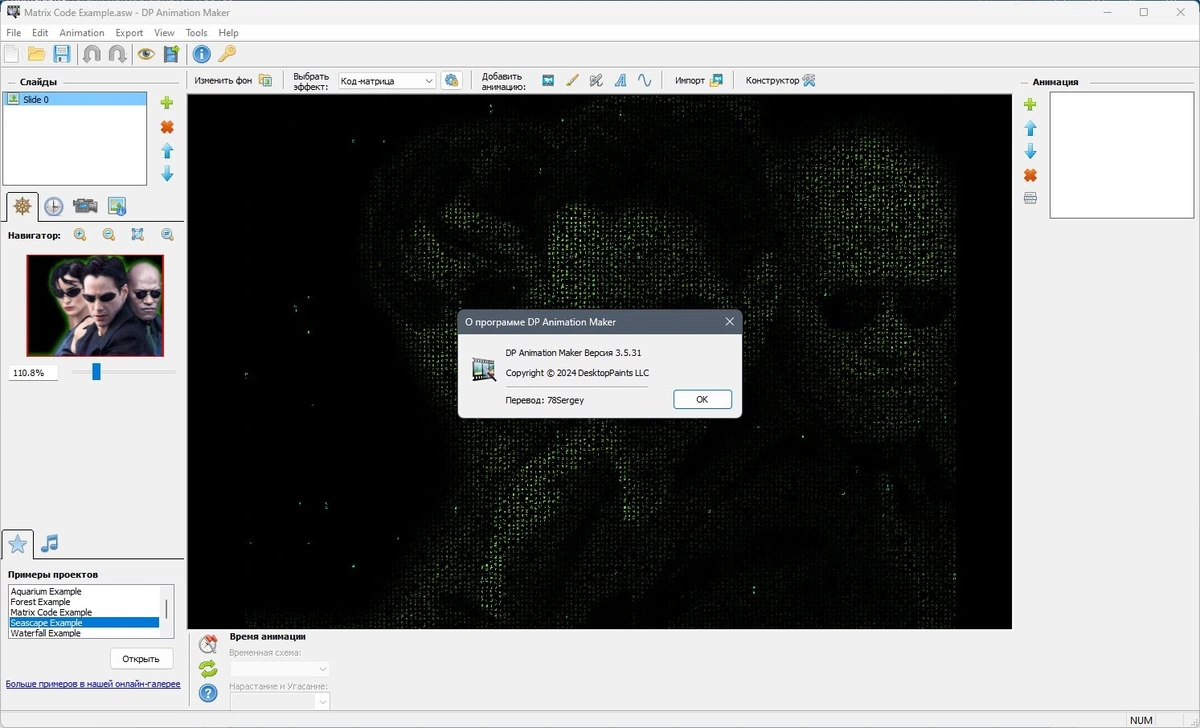Select Slide 0 in the slides list
This screenshot has width=1200, height=728.
tap(74, 99)
